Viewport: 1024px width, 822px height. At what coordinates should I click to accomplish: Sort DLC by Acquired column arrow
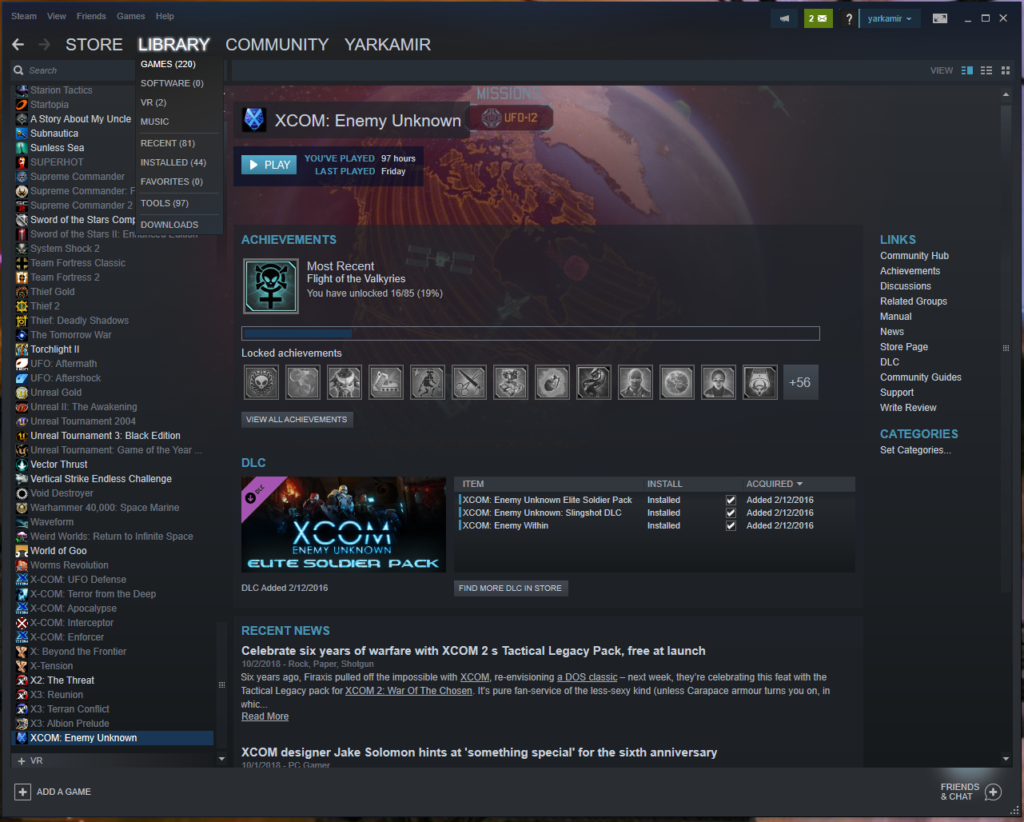(x=800, y=484)
